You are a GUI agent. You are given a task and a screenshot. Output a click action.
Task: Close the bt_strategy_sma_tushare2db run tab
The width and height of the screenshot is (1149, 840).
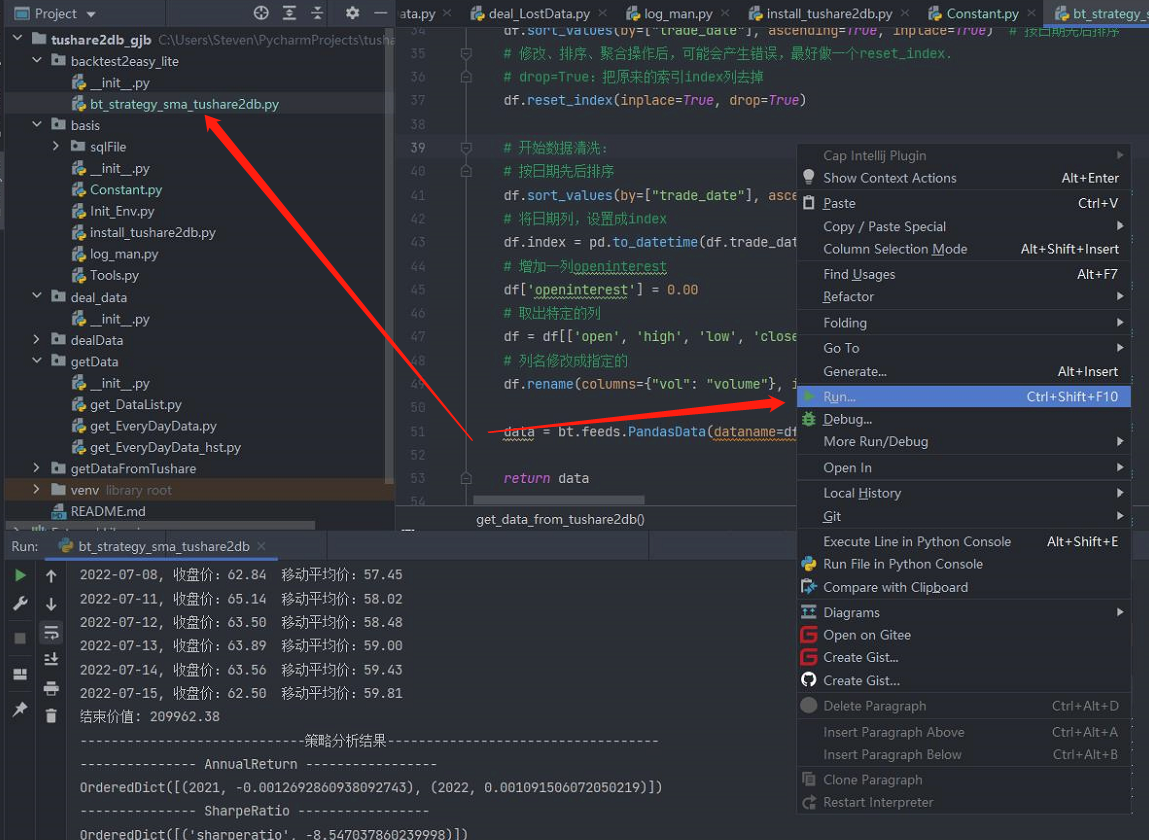263,546
